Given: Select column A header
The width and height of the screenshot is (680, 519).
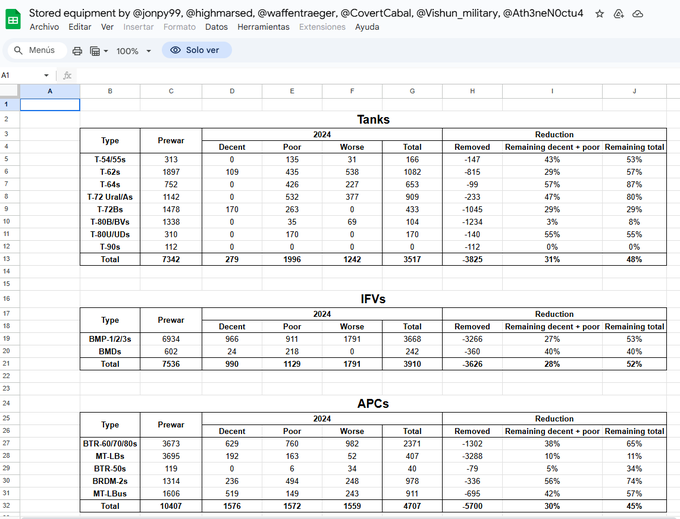Looking at the screenshot, I should [50, 91].
